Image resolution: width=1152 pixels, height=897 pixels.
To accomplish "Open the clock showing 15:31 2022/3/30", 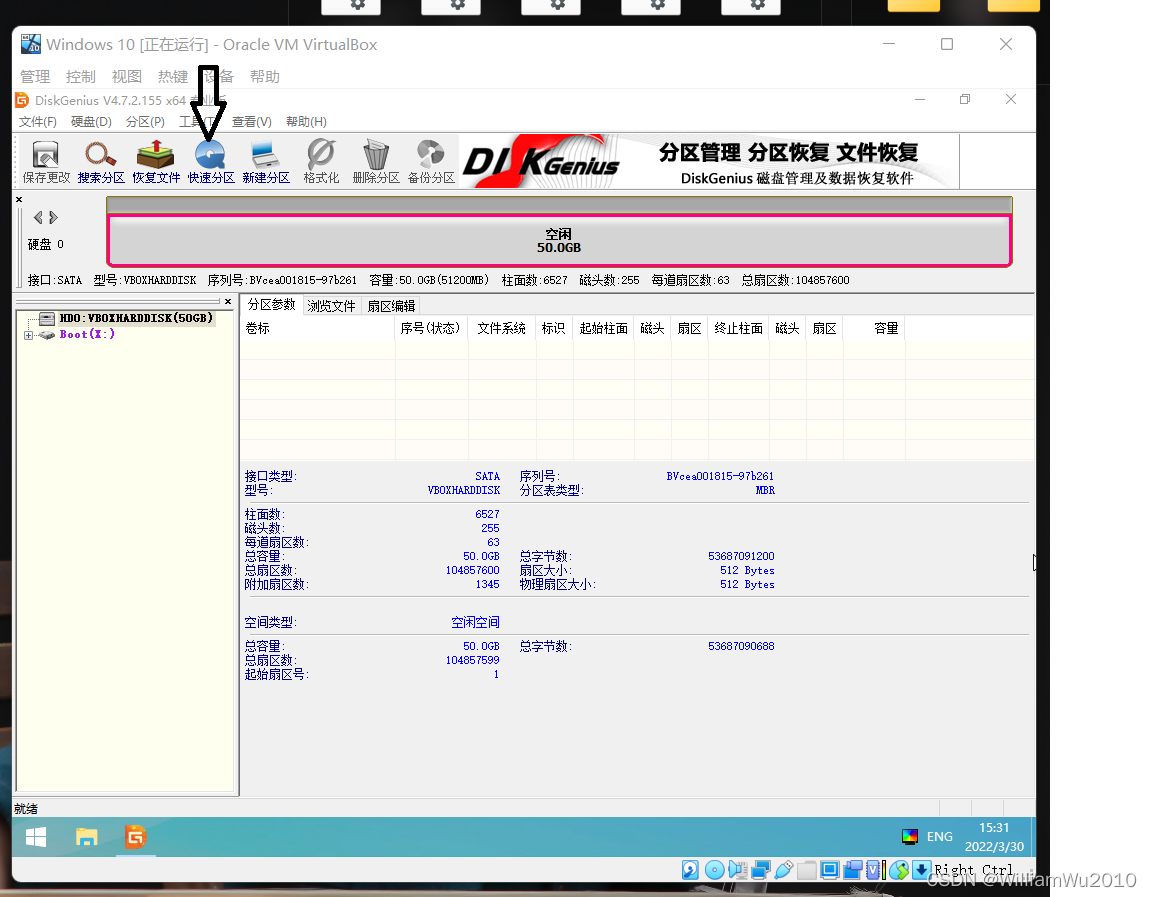I will point(994,837).
